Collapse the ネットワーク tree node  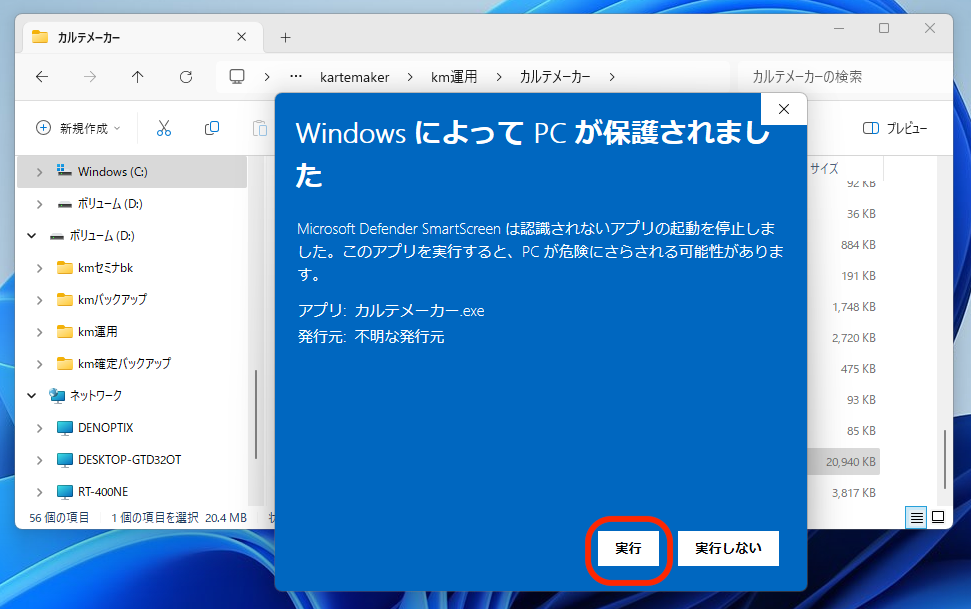31,396
